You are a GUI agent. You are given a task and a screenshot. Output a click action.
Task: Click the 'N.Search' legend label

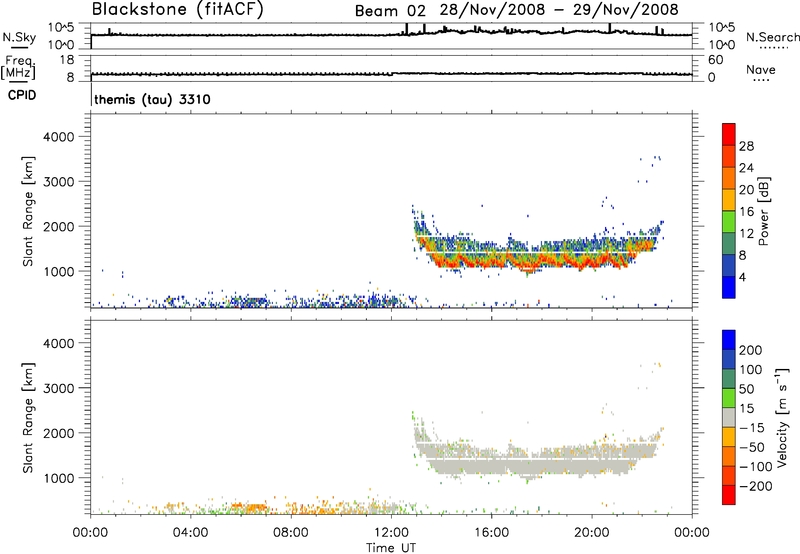tap(772, 37)
